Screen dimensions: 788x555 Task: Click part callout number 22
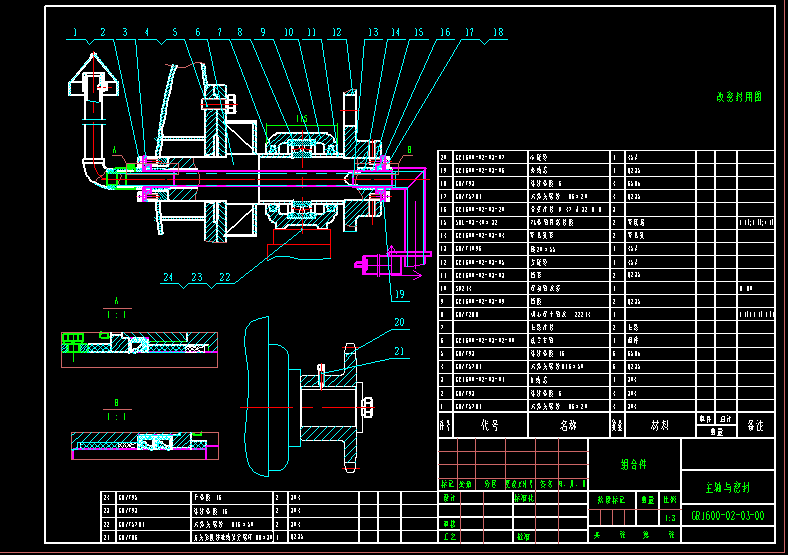pyautogui.click(x=225, y=277)
